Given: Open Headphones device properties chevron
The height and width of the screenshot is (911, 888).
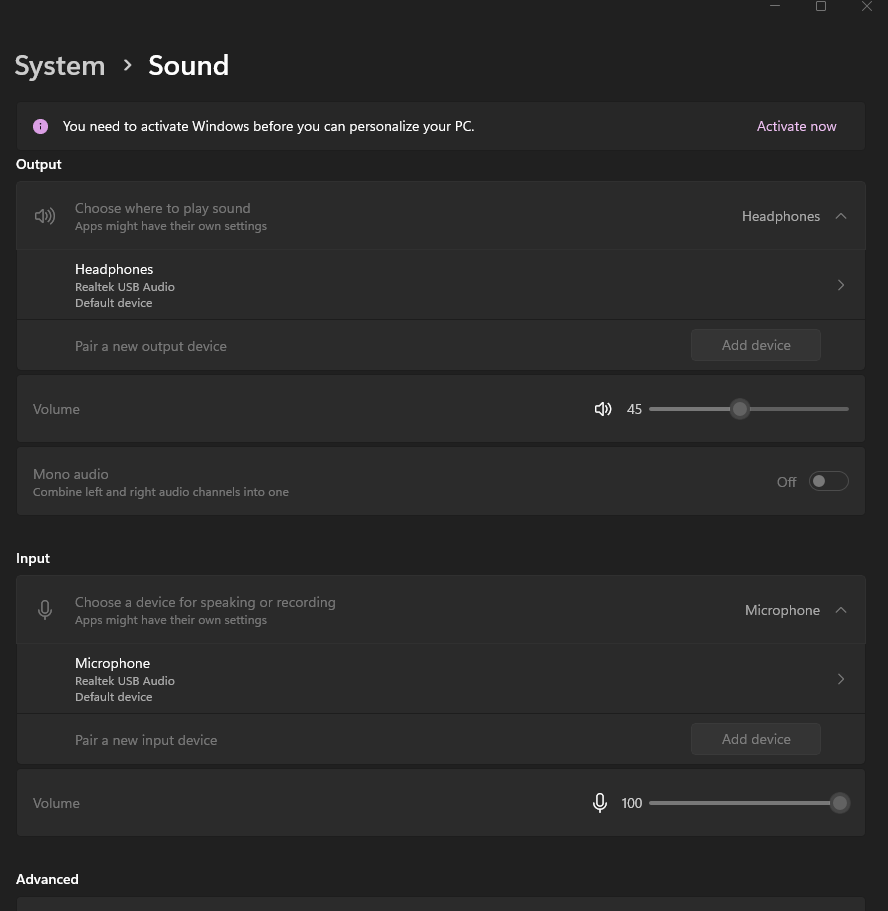Looking at the screenshot, I should click(841, 285).
